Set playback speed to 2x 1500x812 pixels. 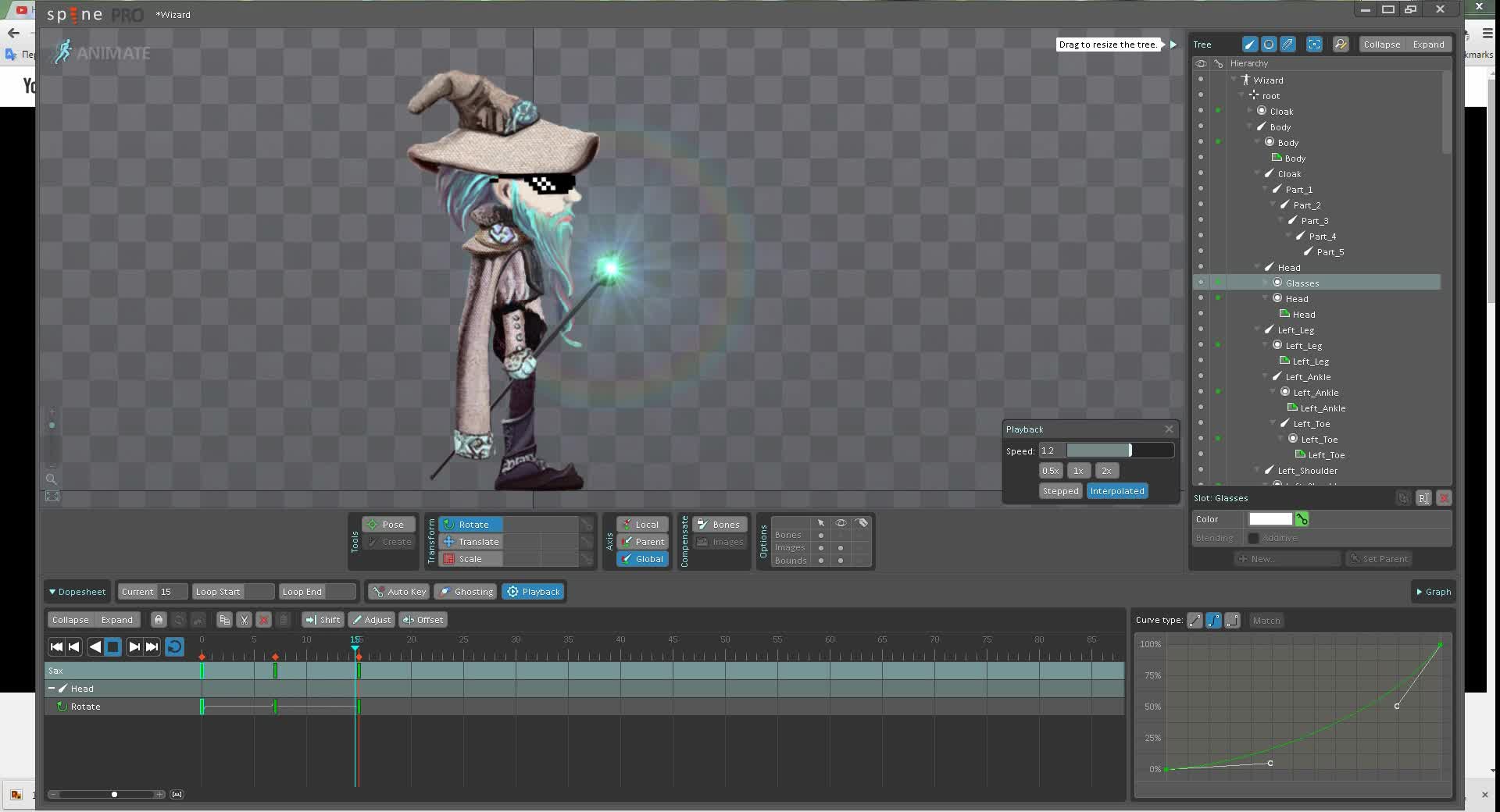pyautogui.click(x=1106, y=470)
